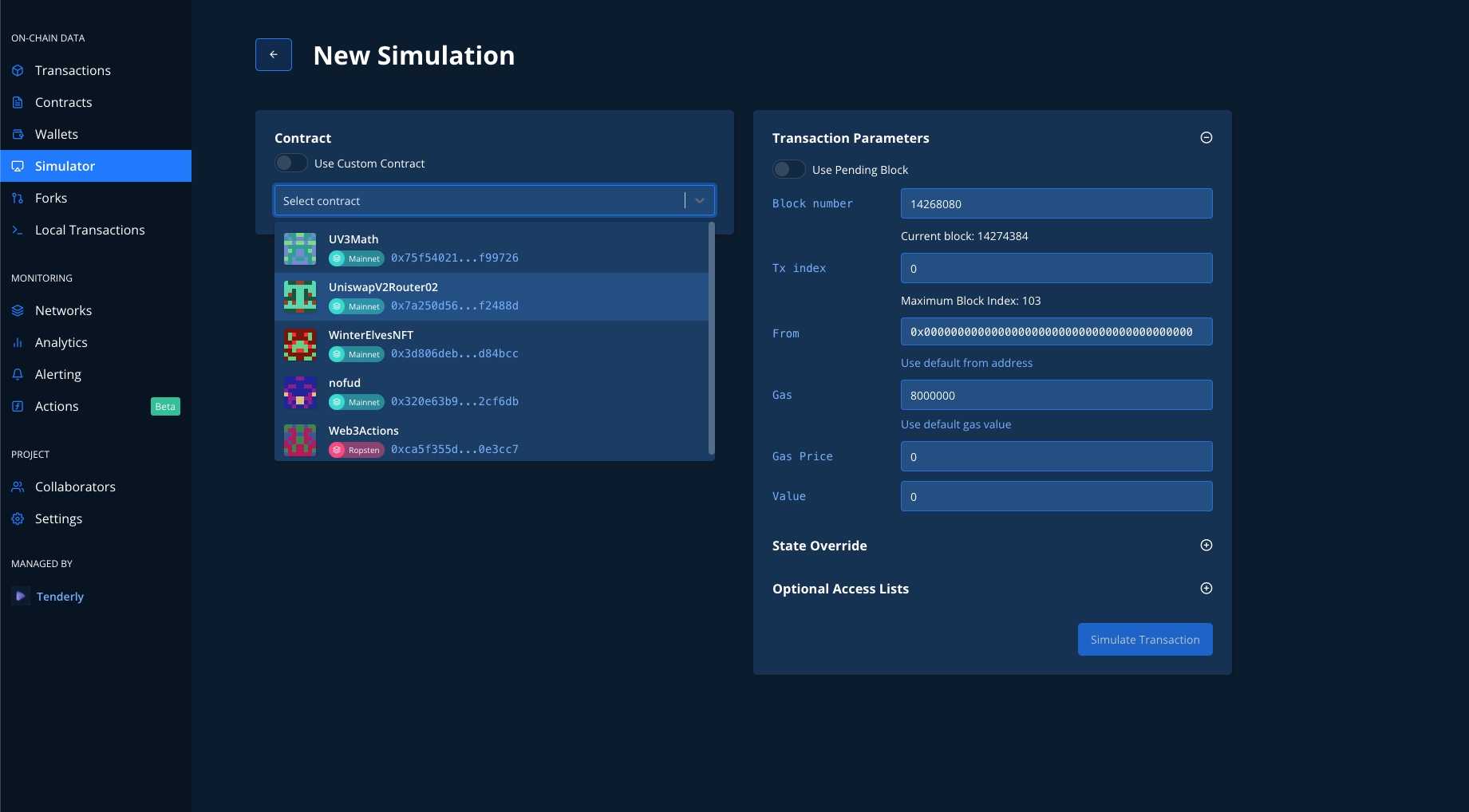Click the Mainnet badge on nofud
The width and height of the screenshot is (1469, 812).
(357, 402)
